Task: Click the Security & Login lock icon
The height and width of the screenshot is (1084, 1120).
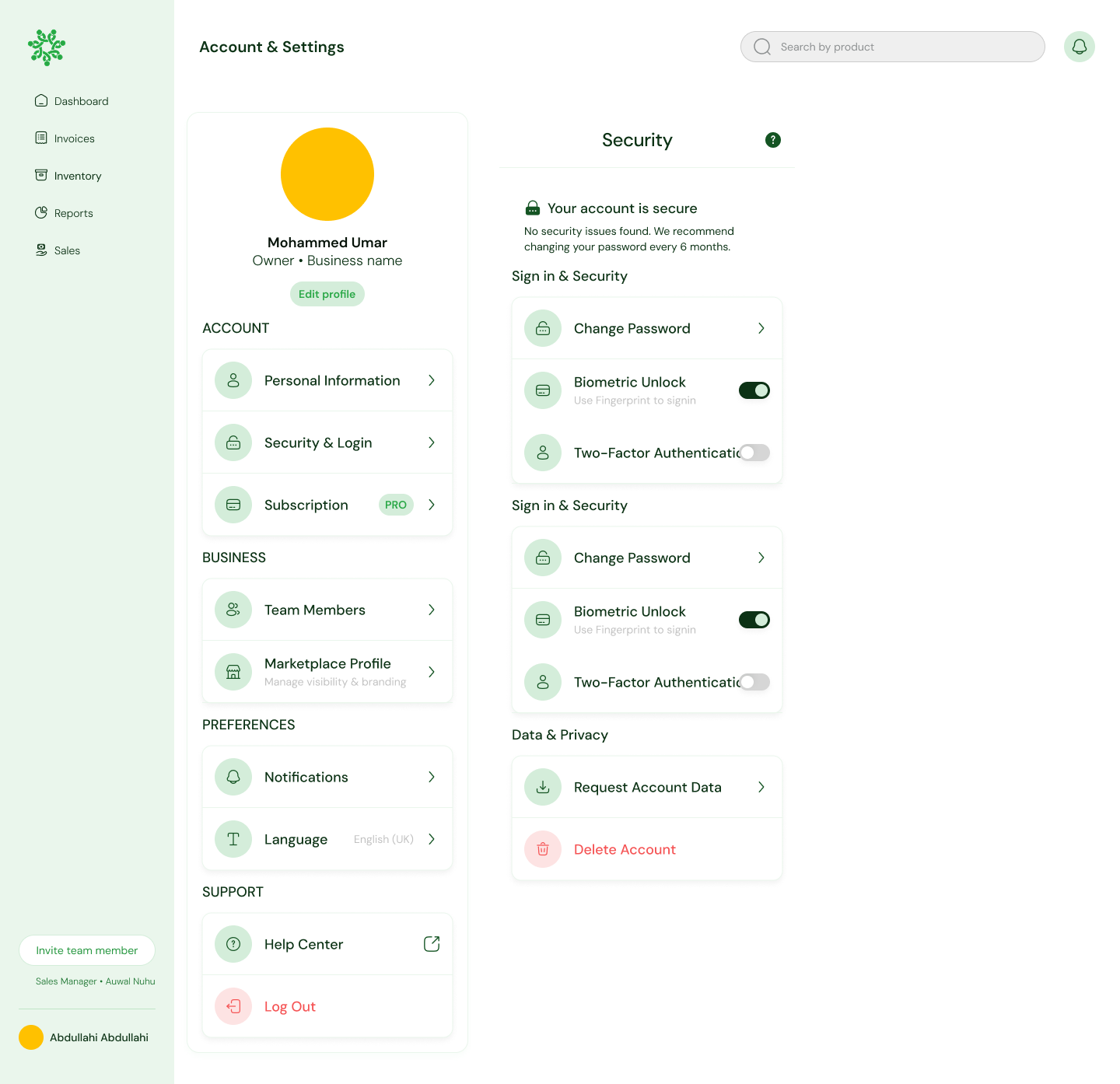Action: pos(233,442)
